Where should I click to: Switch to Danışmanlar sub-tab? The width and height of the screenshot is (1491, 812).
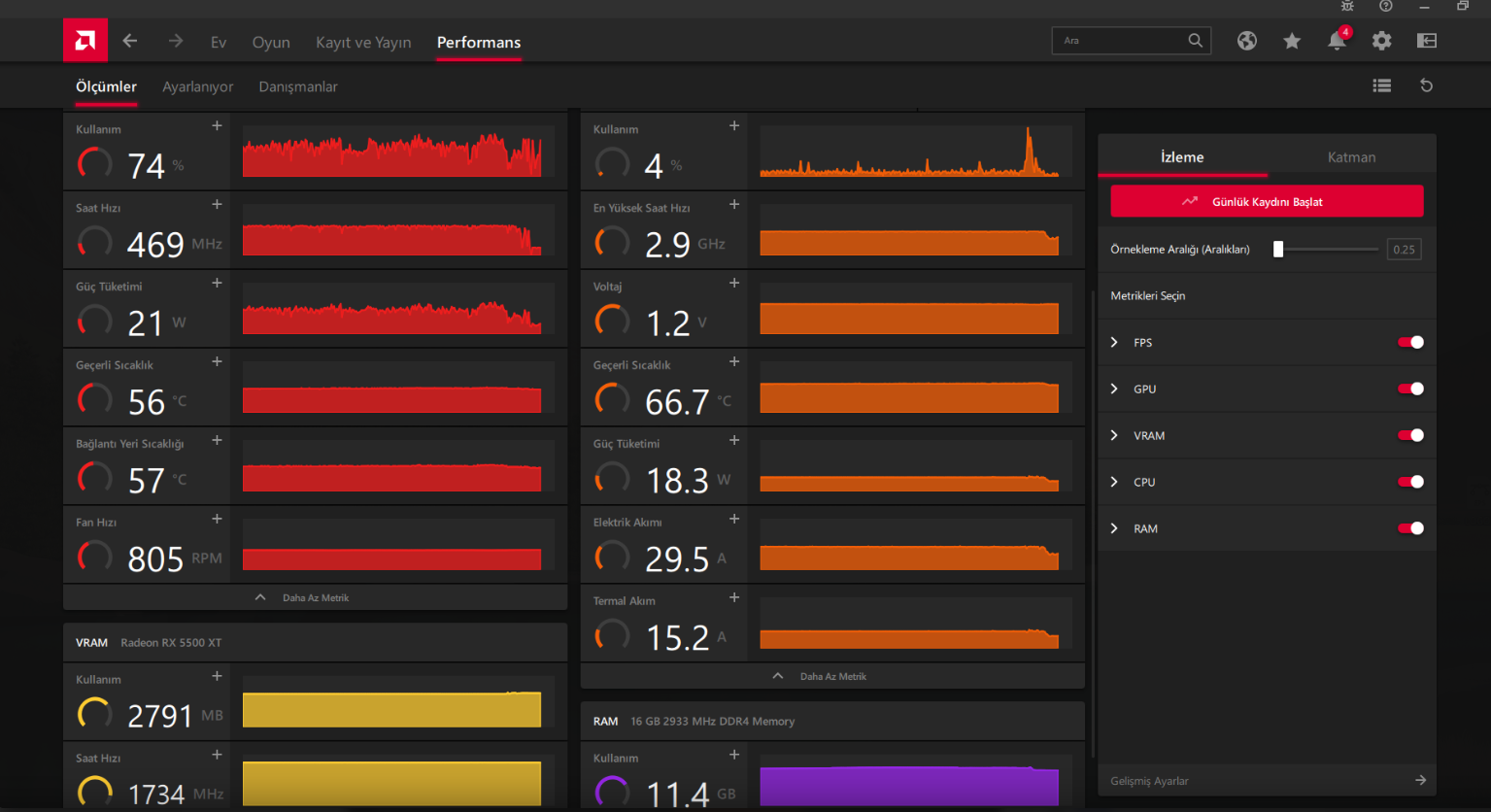298,86
